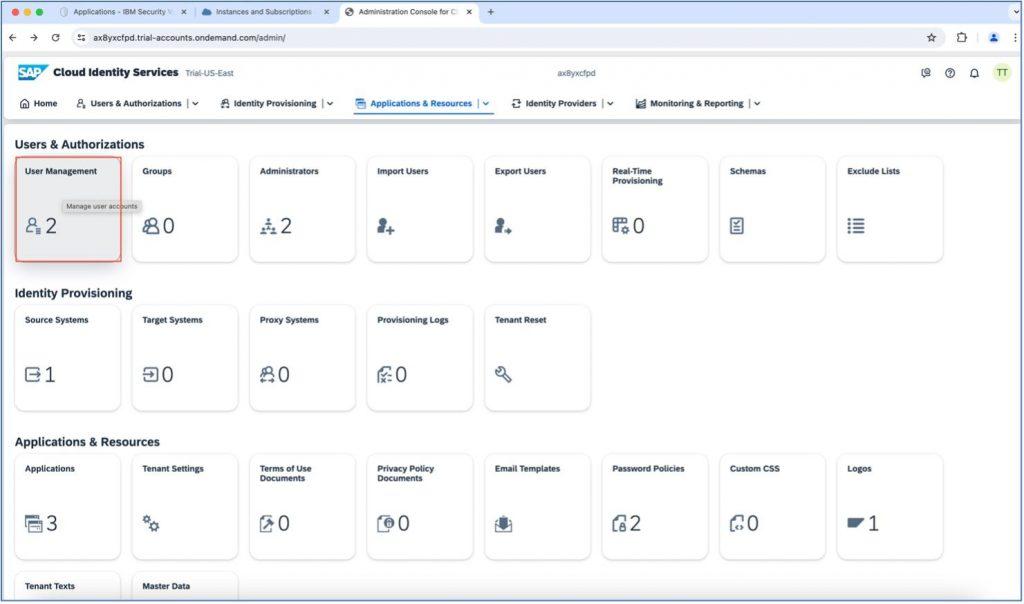This screenshot has height=604, width=1024.
Task: Click the Exclude Lists icon
Action: [856, 226]
